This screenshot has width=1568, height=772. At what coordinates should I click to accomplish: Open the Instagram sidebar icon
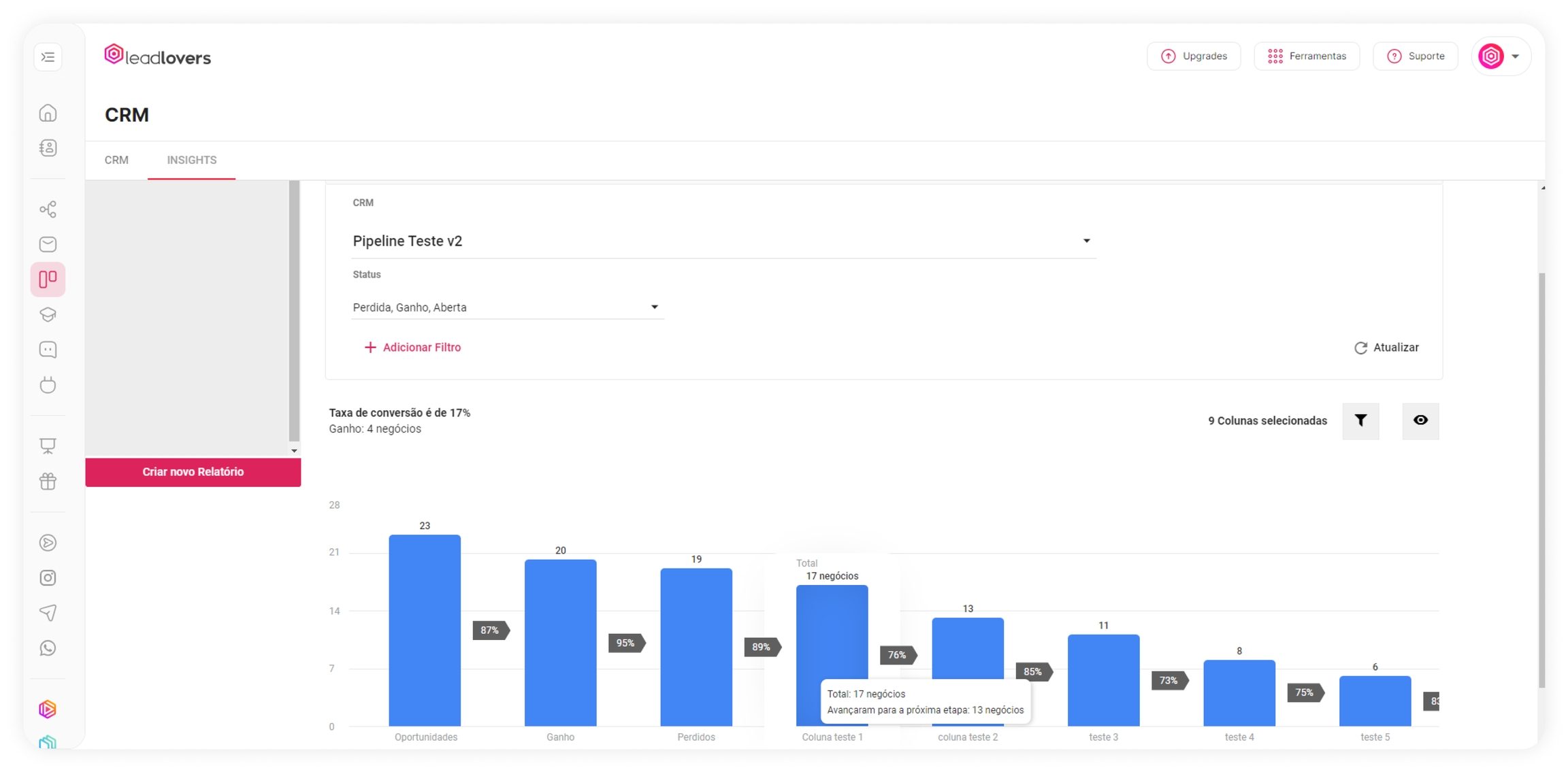point(48,577)
